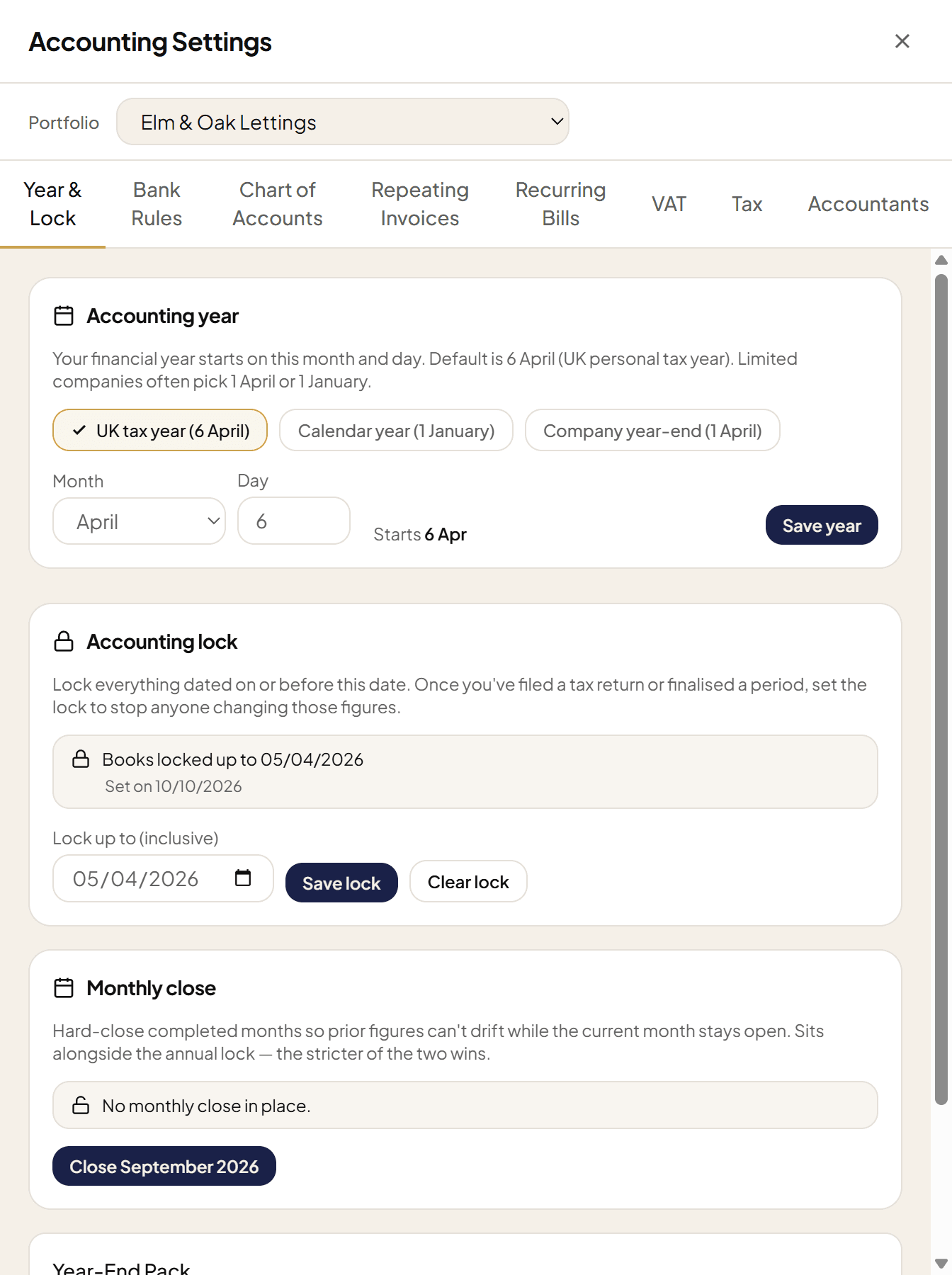
Task: Click the padlock icon beside Accounting lock
Action: 64,642
